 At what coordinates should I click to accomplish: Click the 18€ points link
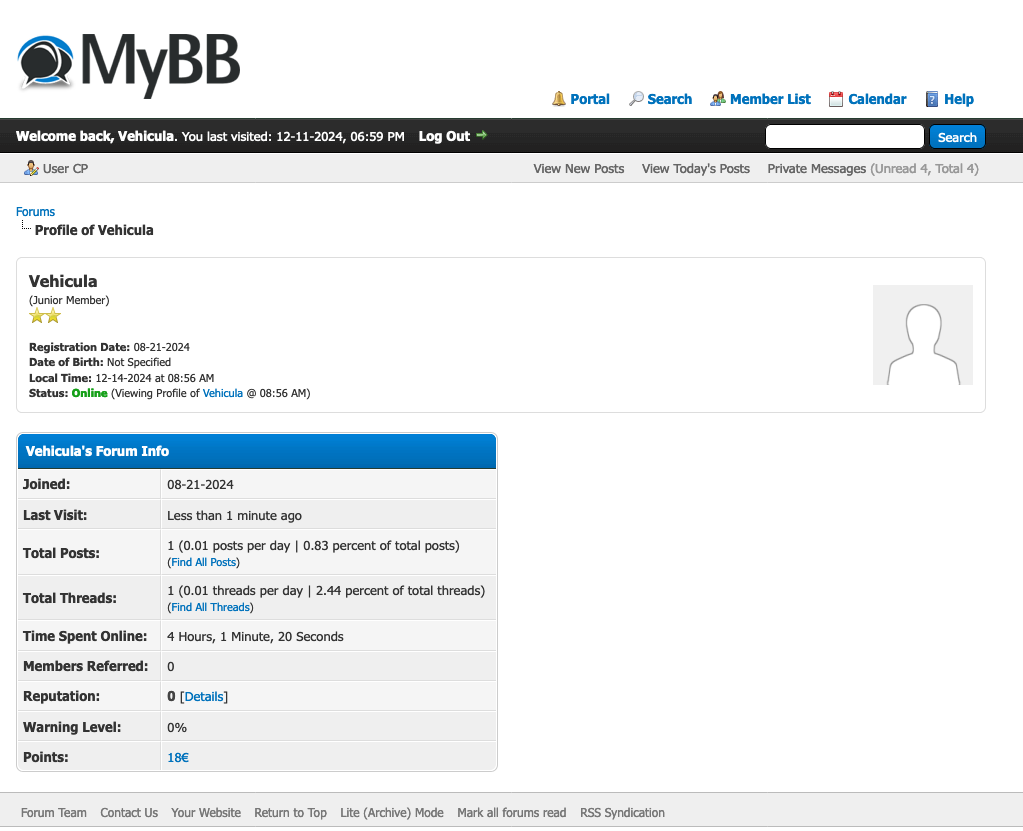tap(178, 758)
